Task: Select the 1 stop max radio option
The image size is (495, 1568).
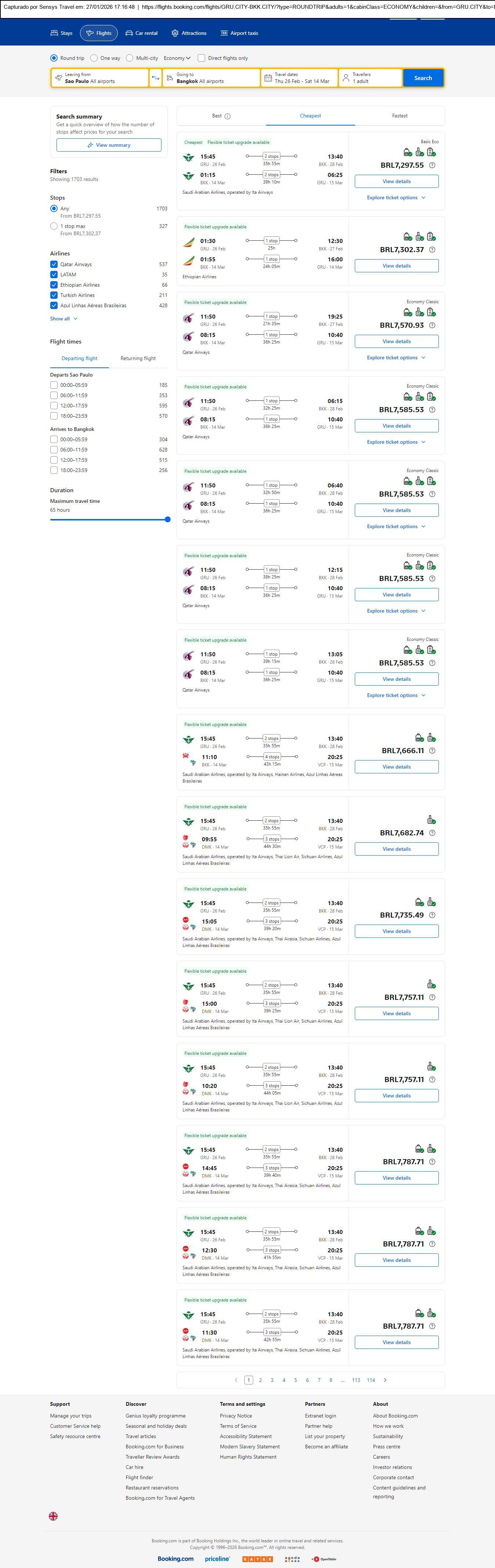Action: (54, 226)
